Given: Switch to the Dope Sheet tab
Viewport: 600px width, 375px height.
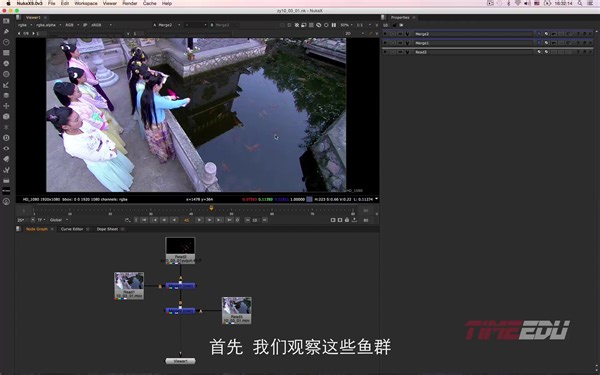Looking at the screenshot, I should click(x=107, y=229).
